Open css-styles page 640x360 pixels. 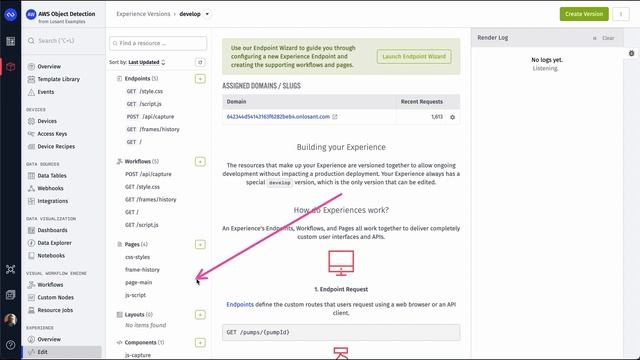point(138,257)
